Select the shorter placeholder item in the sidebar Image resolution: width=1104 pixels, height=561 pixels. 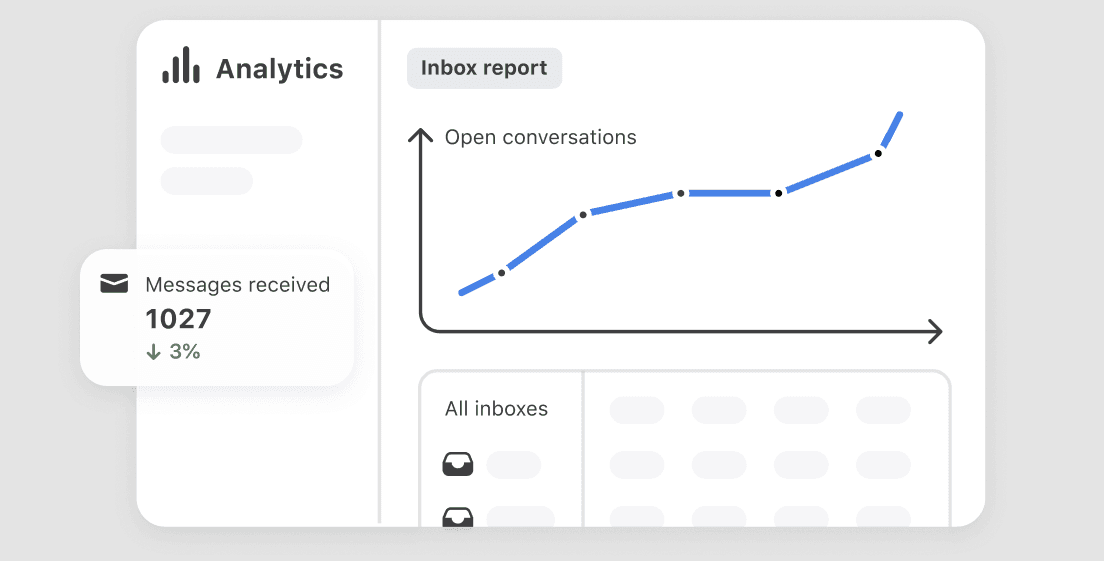206,181
